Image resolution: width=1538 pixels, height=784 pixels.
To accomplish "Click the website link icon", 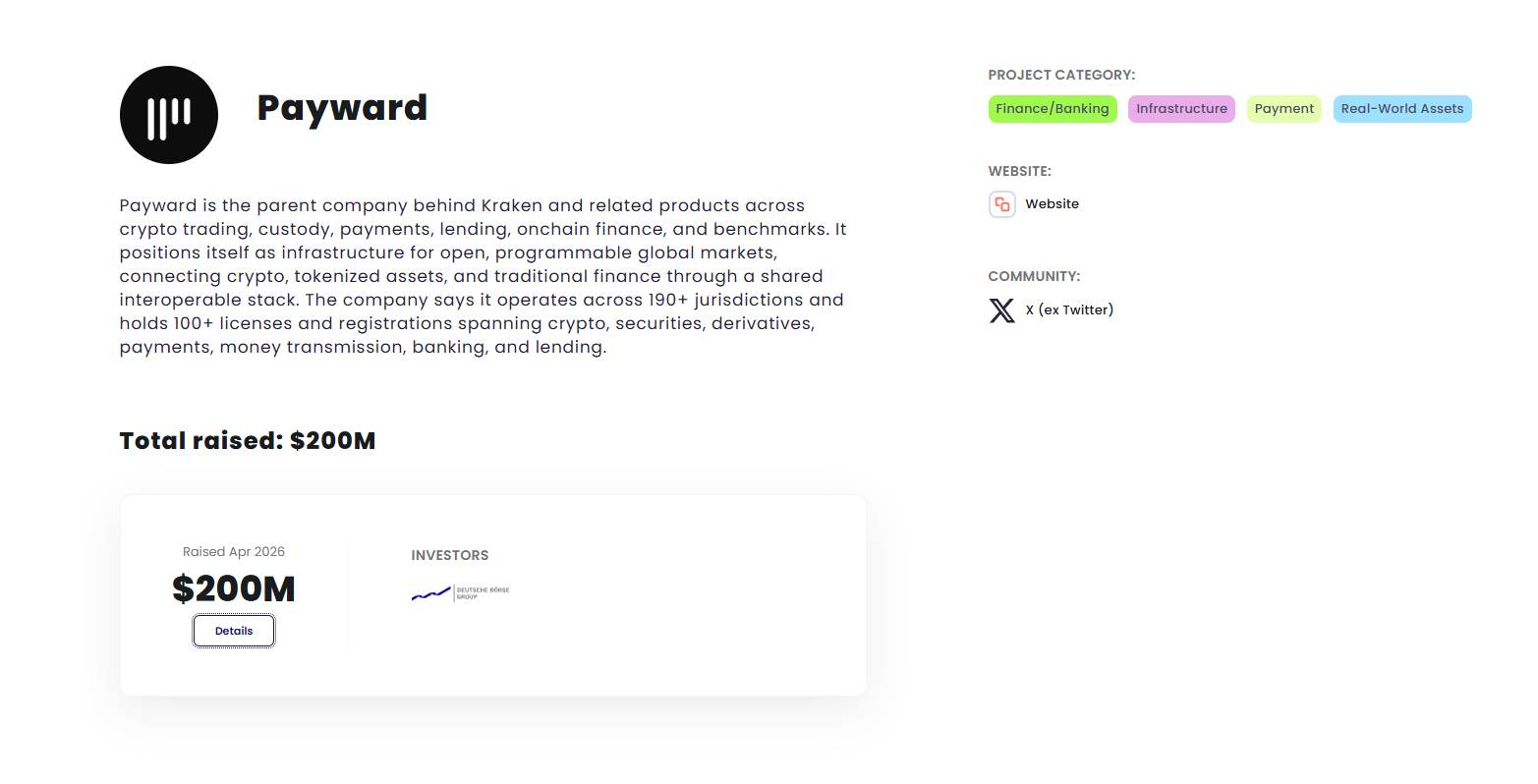I will (x=1001, y=204).
